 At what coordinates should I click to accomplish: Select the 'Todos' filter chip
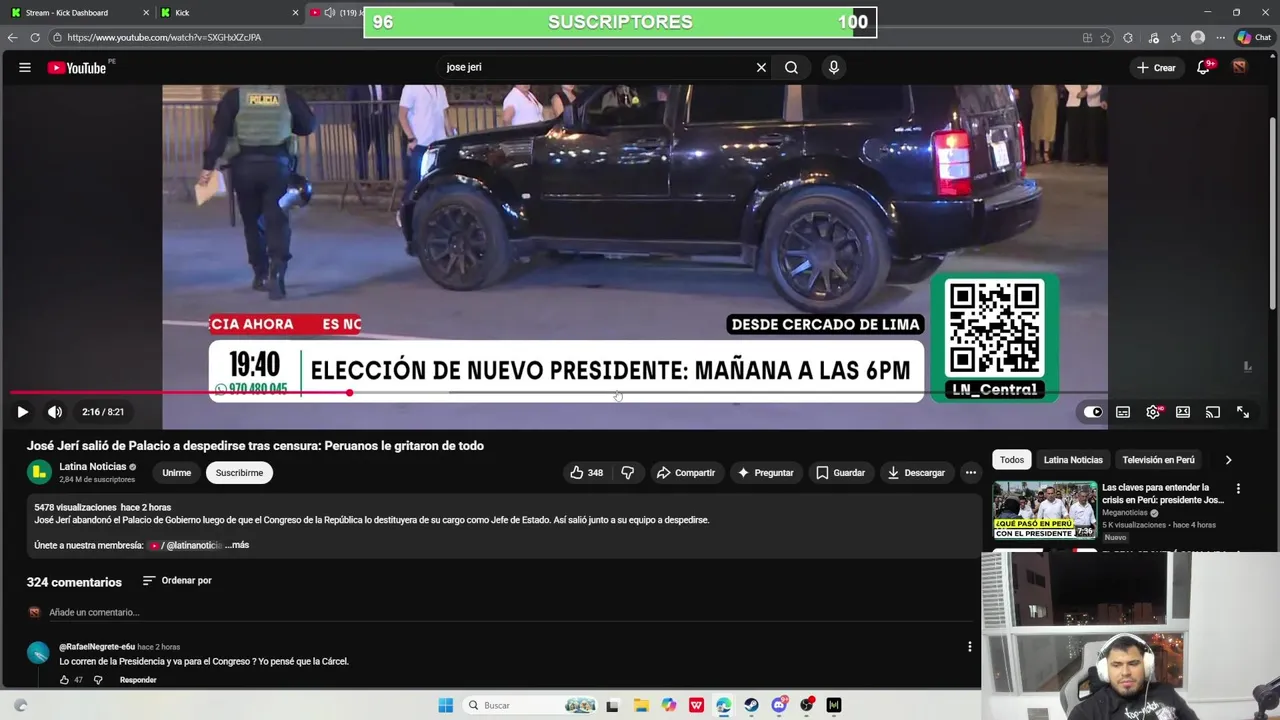click(x=1012, y=460)
